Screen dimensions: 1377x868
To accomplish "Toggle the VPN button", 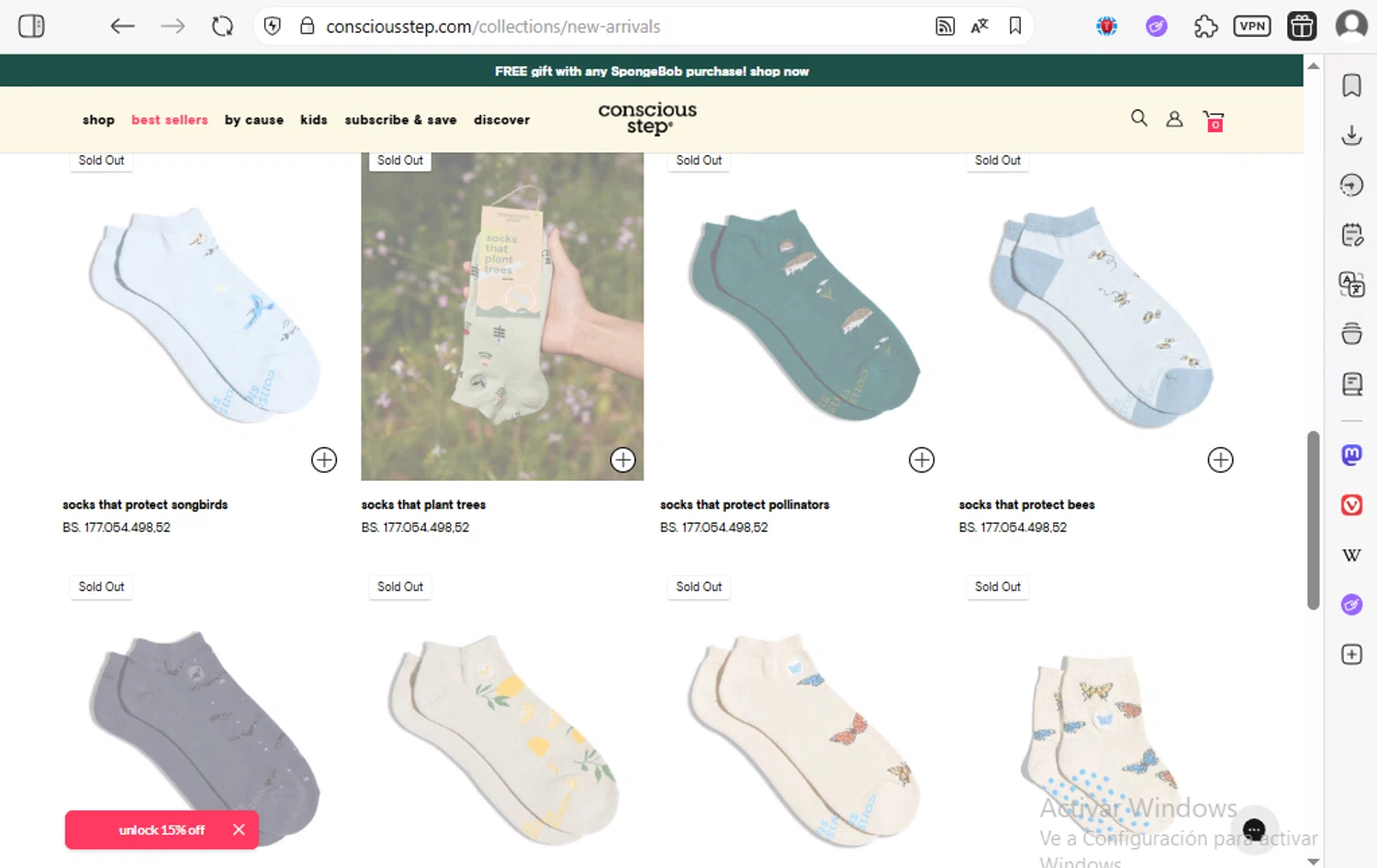I will (x=1252, y=26).
